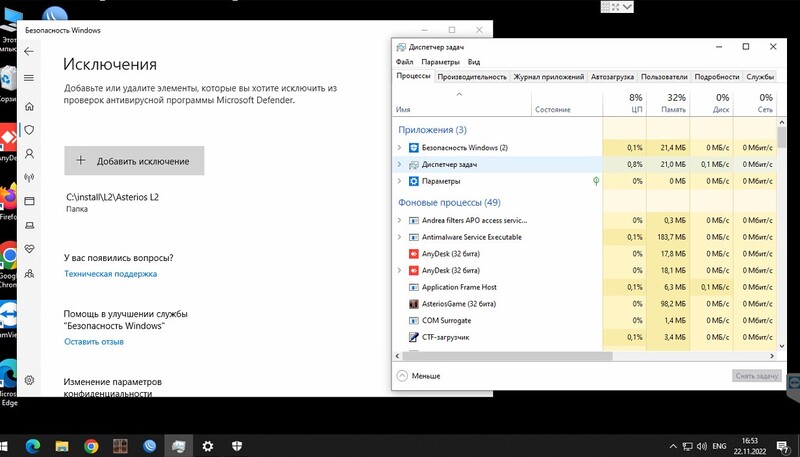Expand Параметры process row
The image size is (800, 457).
399,181
